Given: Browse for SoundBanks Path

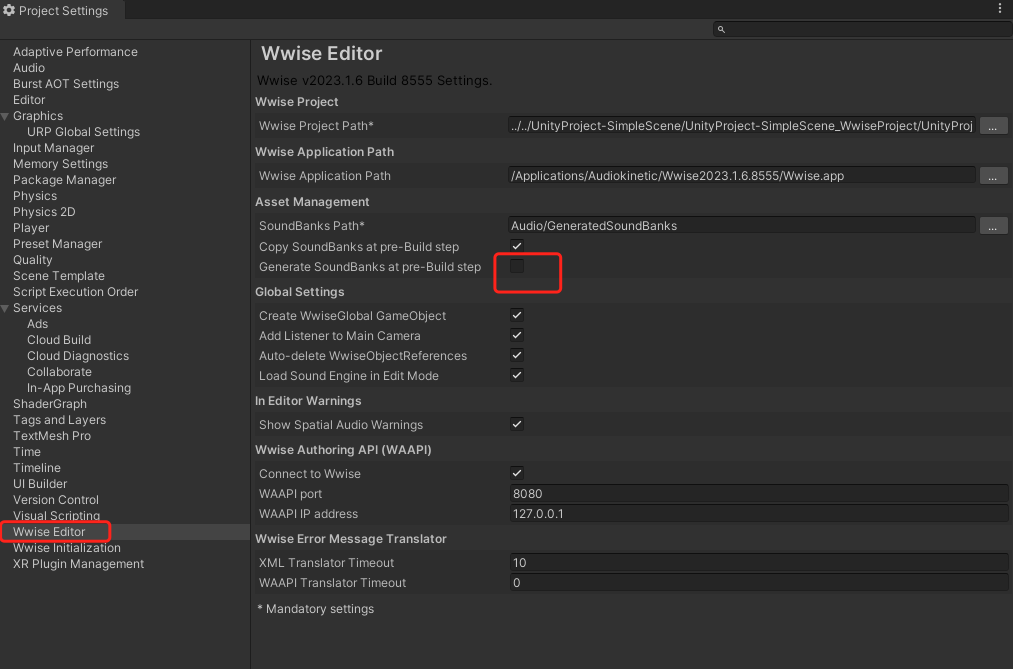Looking at the screenshot, I should (x=993, y=225).
